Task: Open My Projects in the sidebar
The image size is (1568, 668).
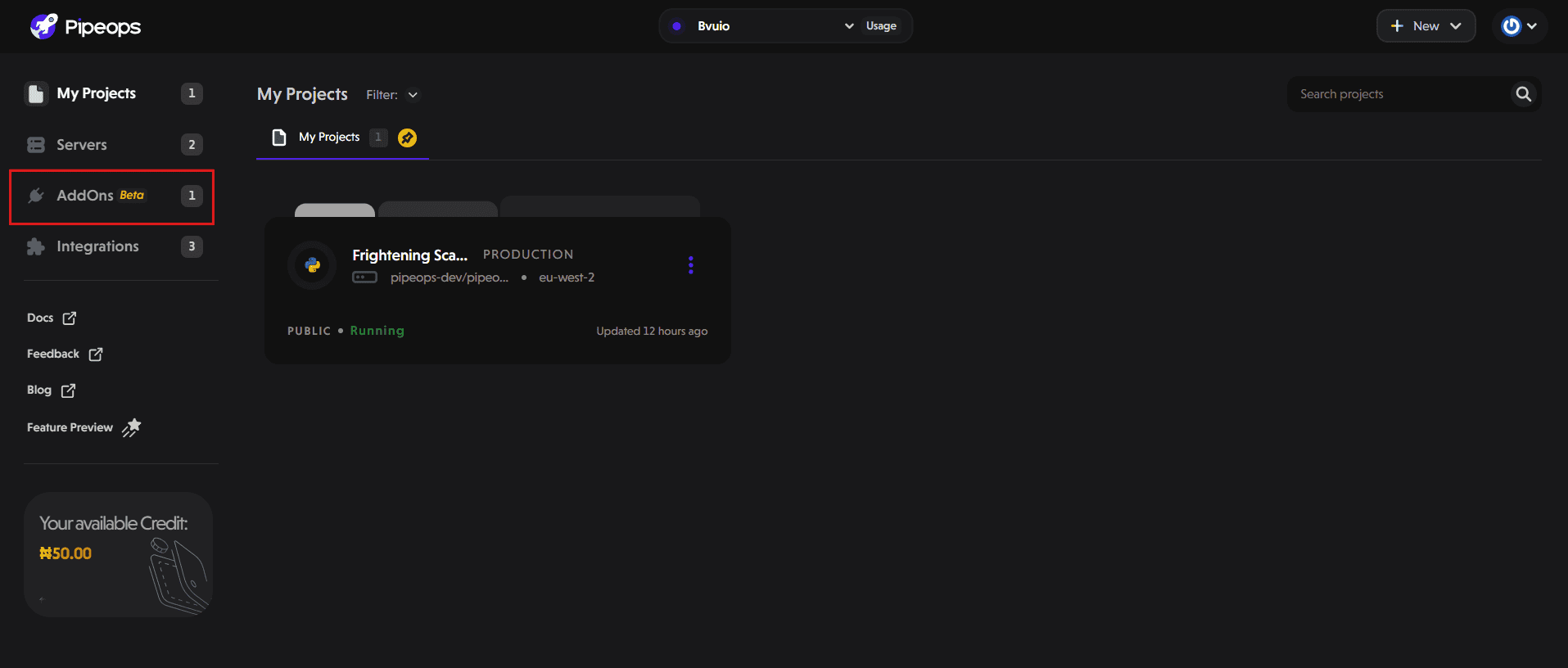Action: [113, 93]
